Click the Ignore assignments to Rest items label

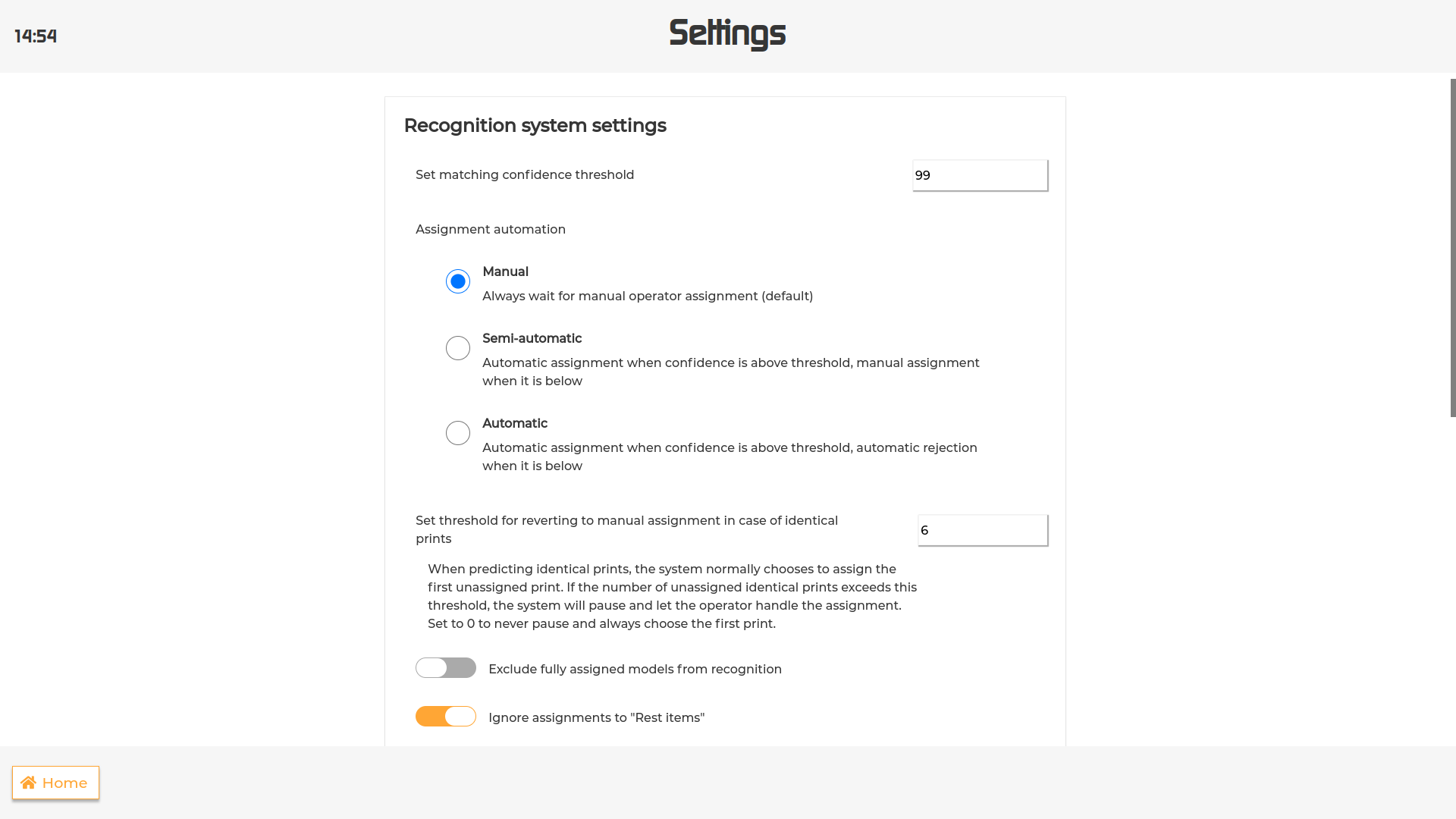[x=596, y=717]
